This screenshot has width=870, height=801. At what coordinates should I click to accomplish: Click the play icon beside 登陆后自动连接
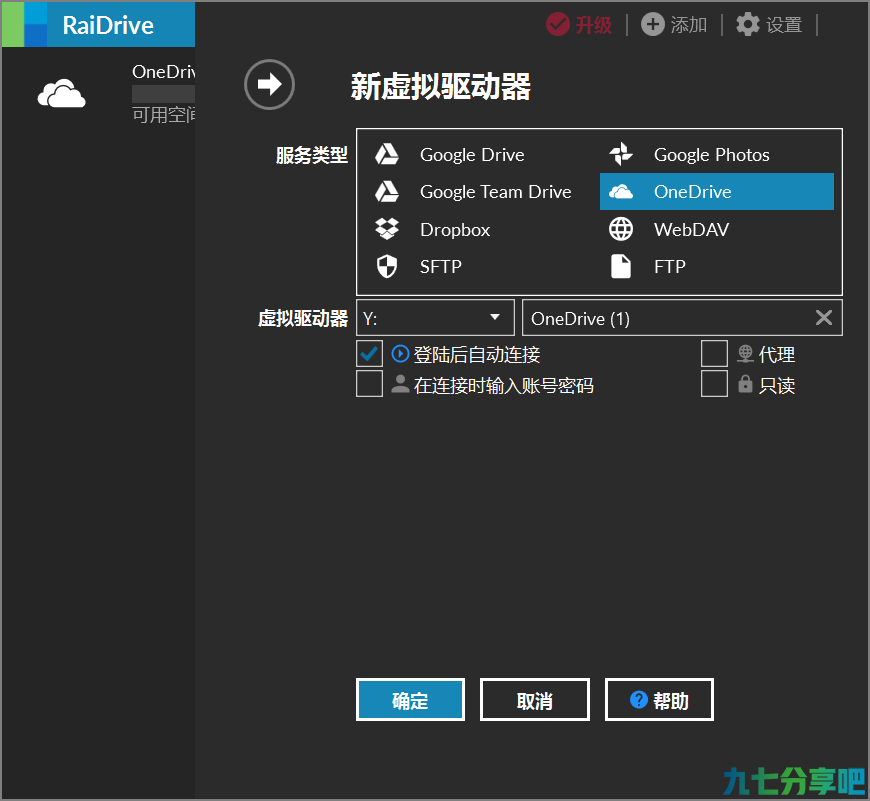(401, 354)
